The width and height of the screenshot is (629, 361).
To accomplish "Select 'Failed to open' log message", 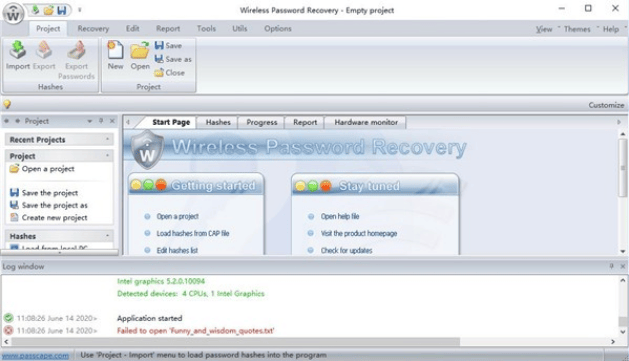I will click(x=195, y=331).
